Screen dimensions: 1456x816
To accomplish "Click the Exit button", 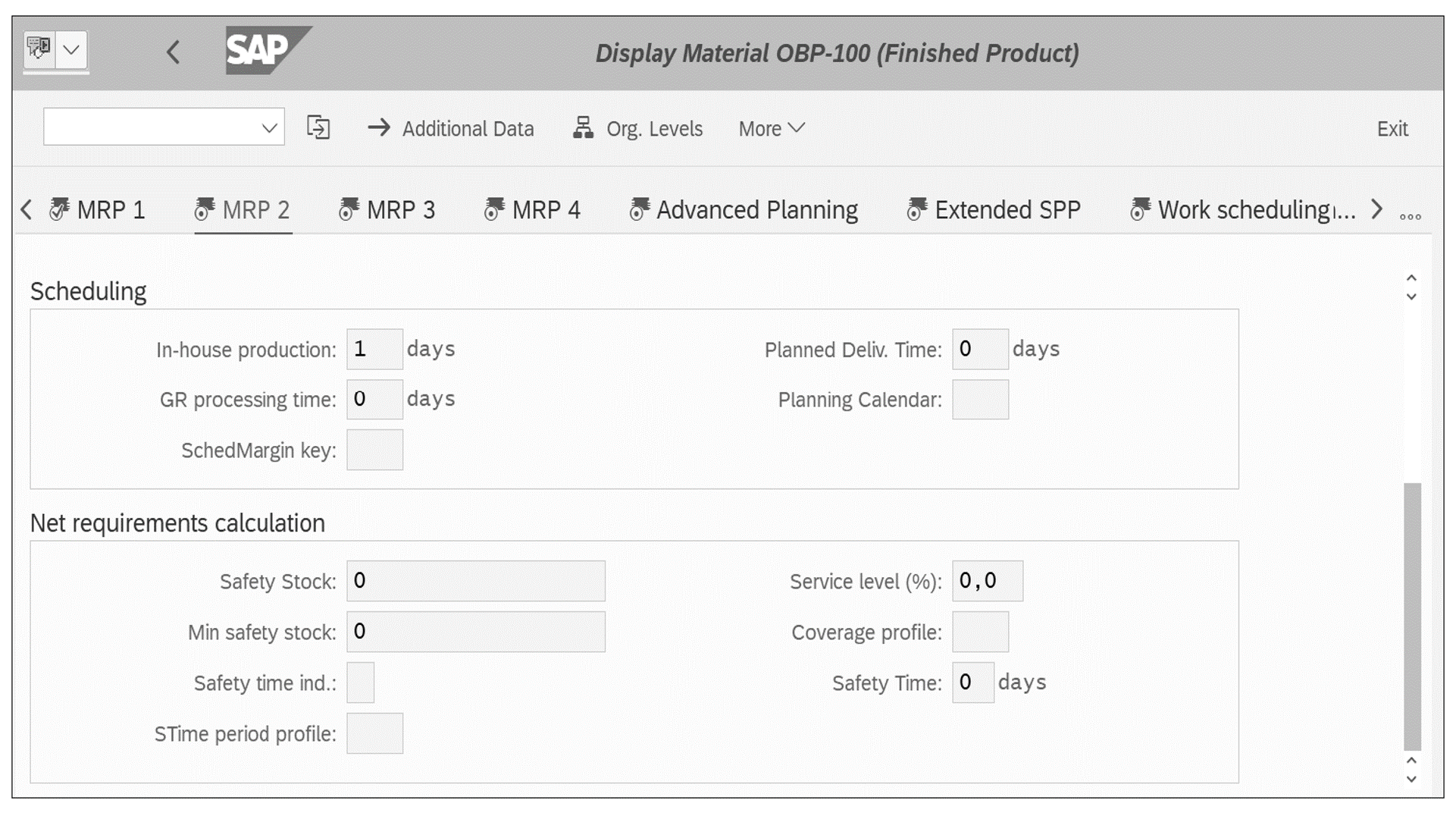I will (x=1392, y=128).
